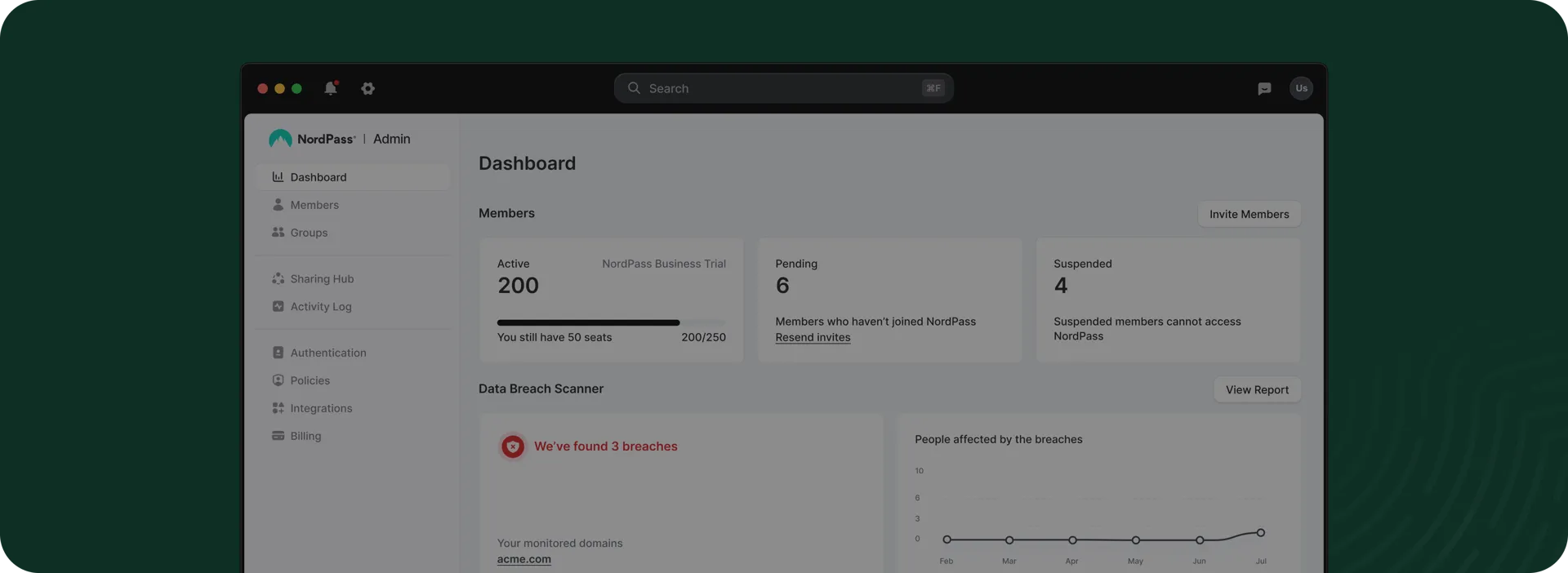
Task: Click the NordPass Business Trial label
Action: (x=664, y=264)
